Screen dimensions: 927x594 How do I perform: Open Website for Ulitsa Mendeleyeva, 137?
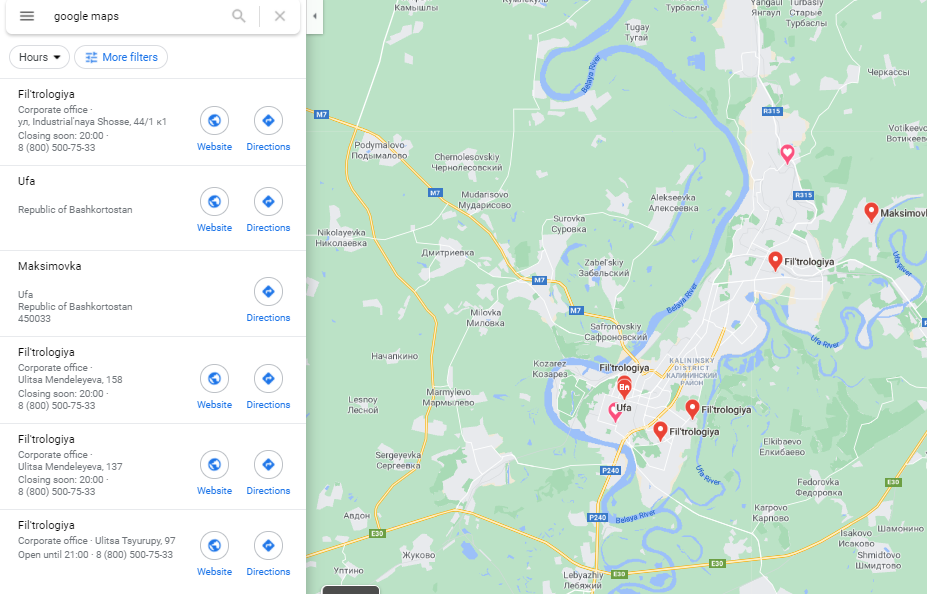[214, 465]
